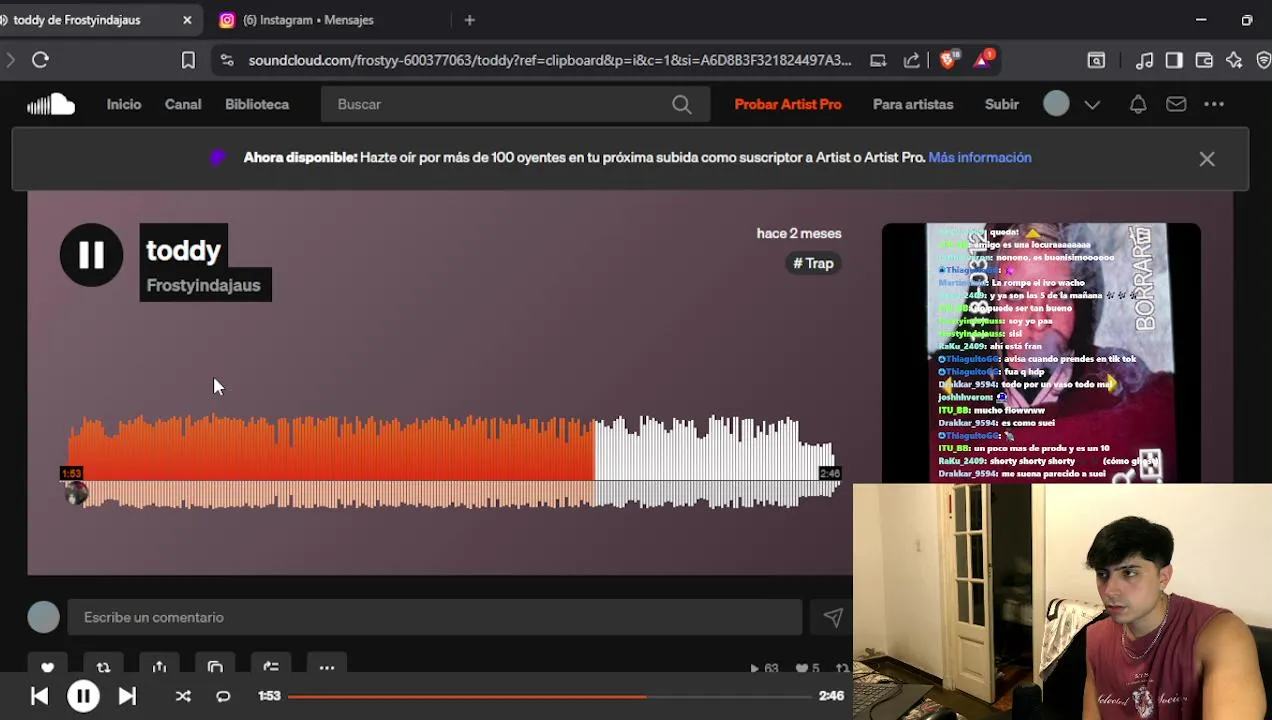The width and height of the screenshot is (1272, 720).
Task: Open the browser history search icon
Action: (1096, 60)
